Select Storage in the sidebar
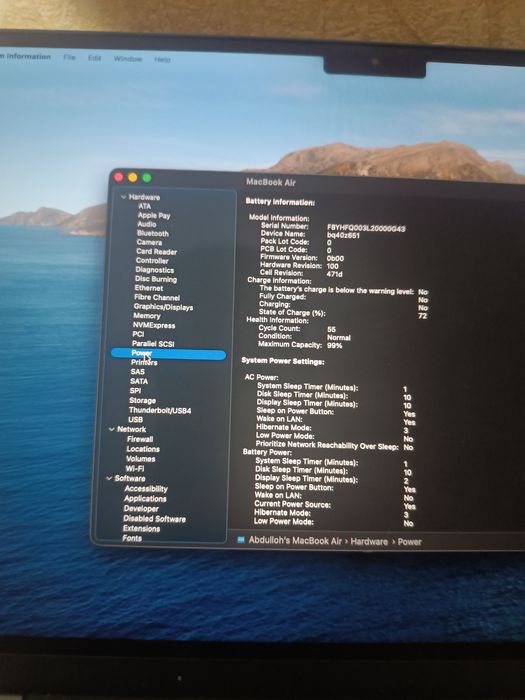 click(x=142, y=400)
